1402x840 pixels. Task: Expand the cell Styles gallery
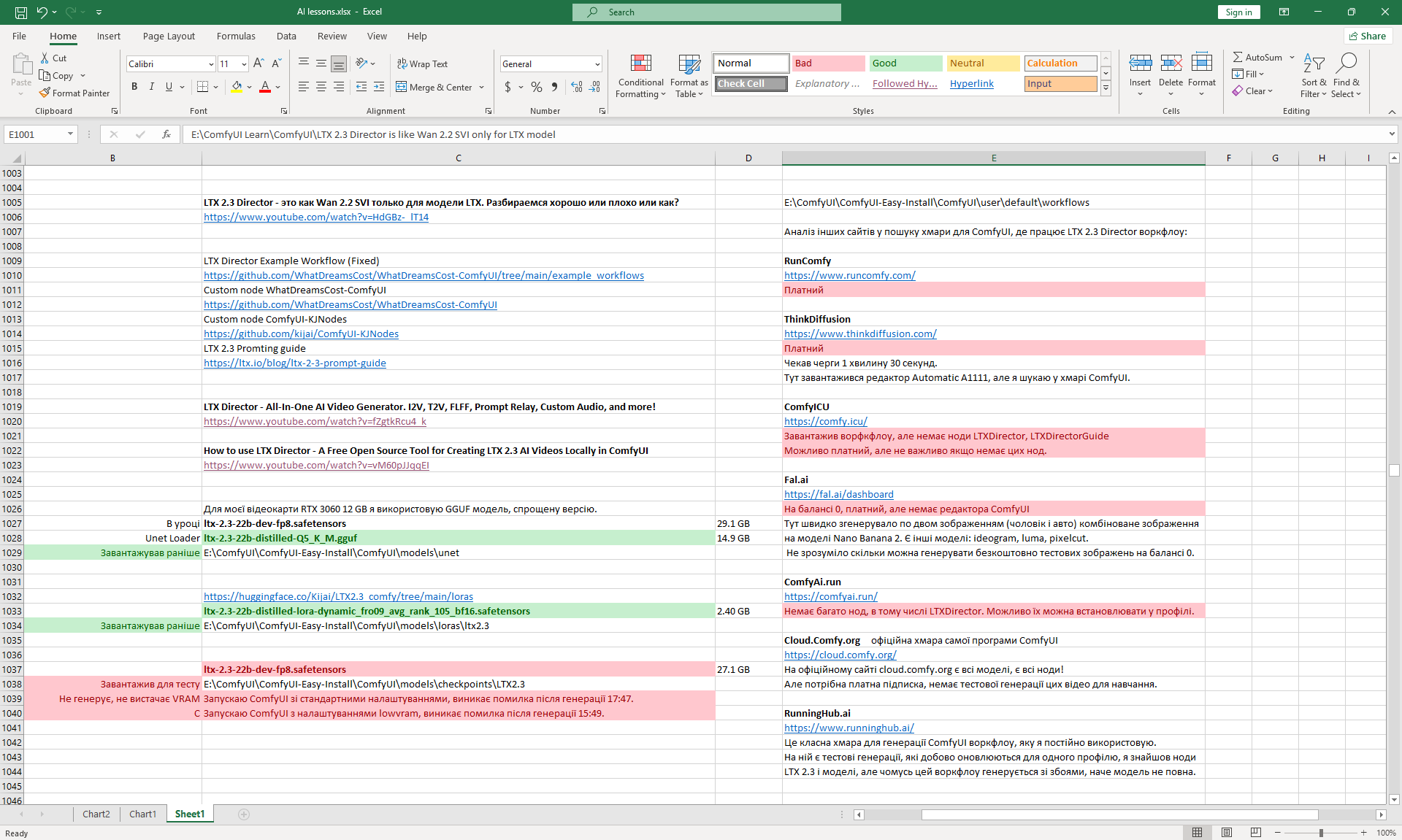(x=1106, y=88)
